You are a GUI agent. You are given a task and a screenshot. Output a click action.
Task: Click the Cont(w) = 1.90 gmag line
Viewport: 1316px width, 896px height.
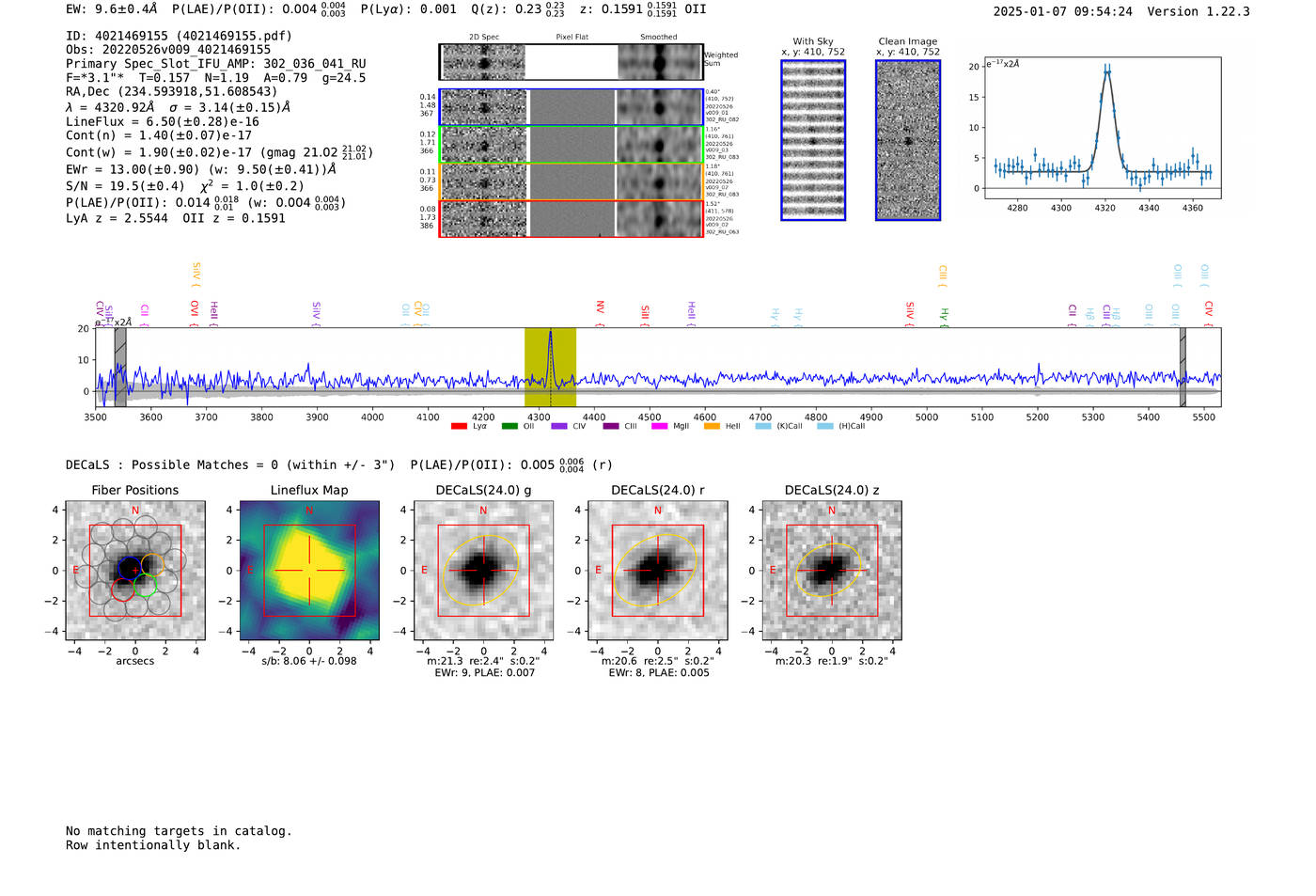(219, 152)
